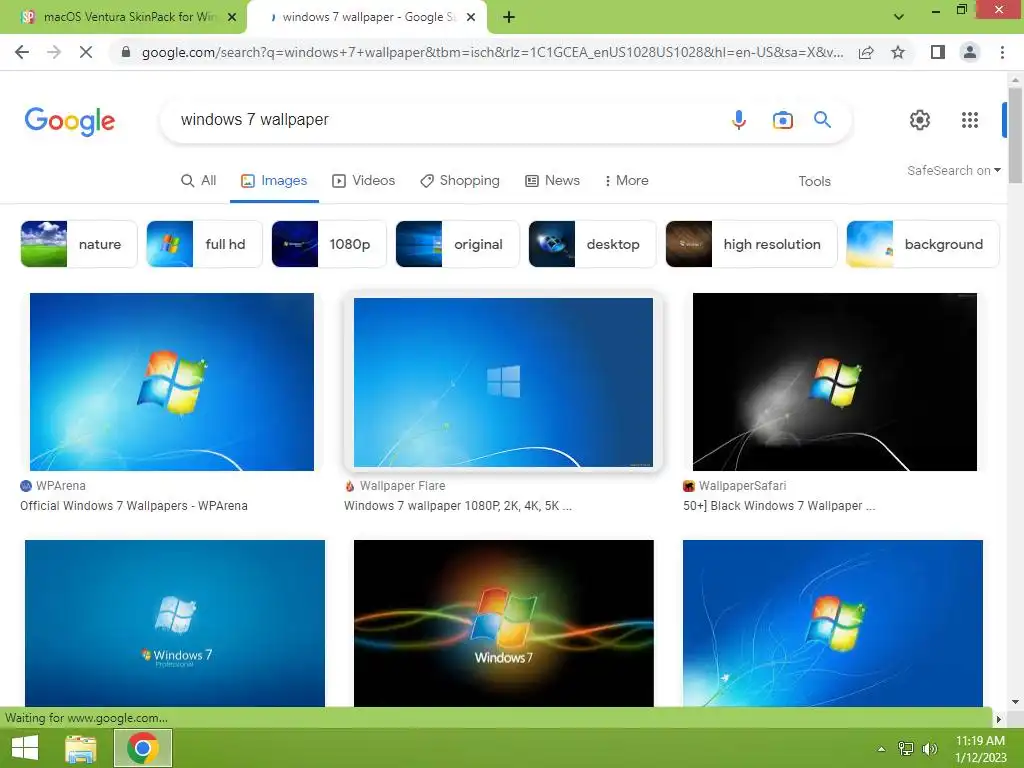This screenshot has width=1024, height=768.
Task: Open File Explorer from taskbar
Action: click(x=81, y=748)
